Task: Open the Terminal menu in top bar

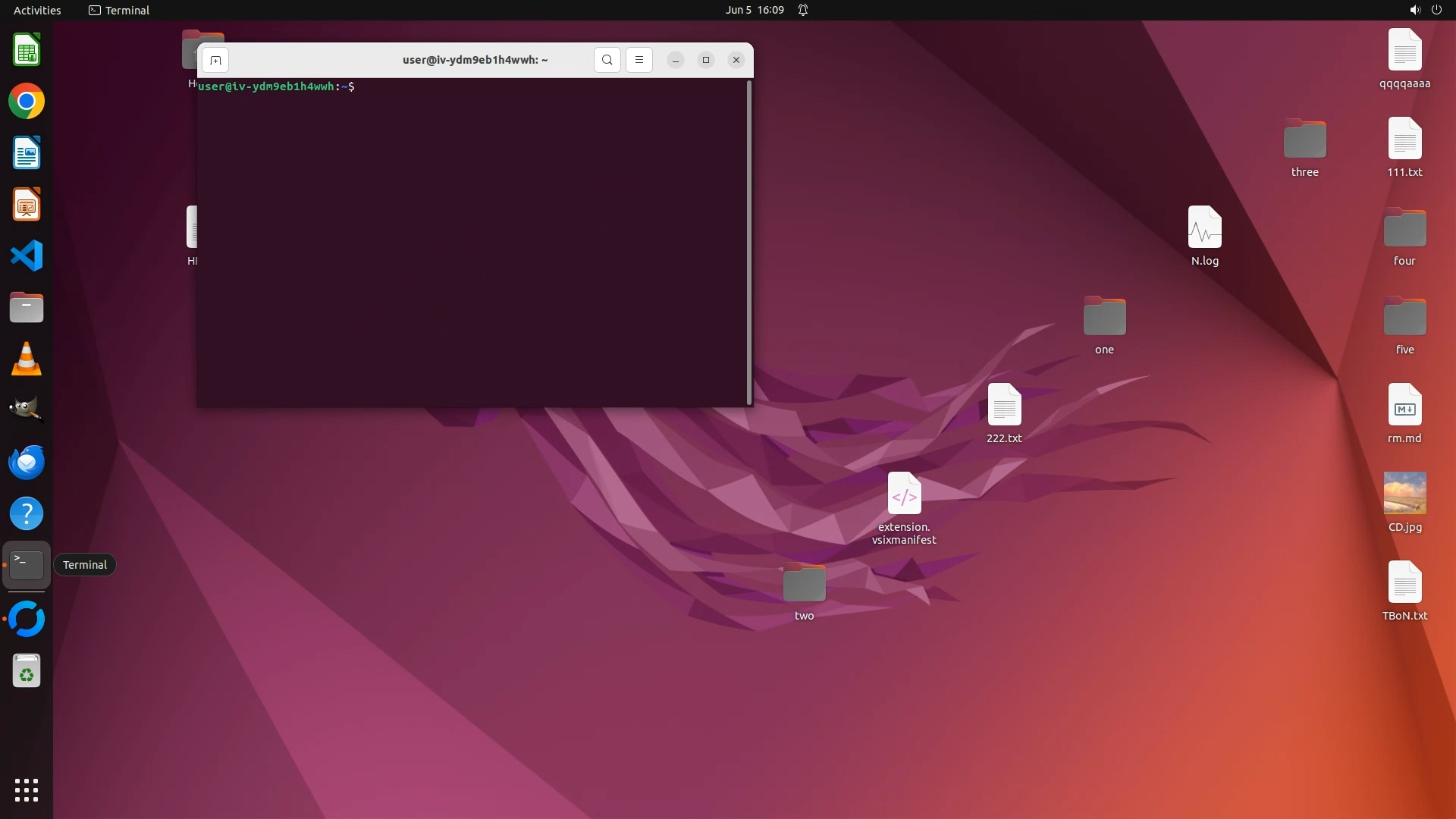Action: coord(119,10)
